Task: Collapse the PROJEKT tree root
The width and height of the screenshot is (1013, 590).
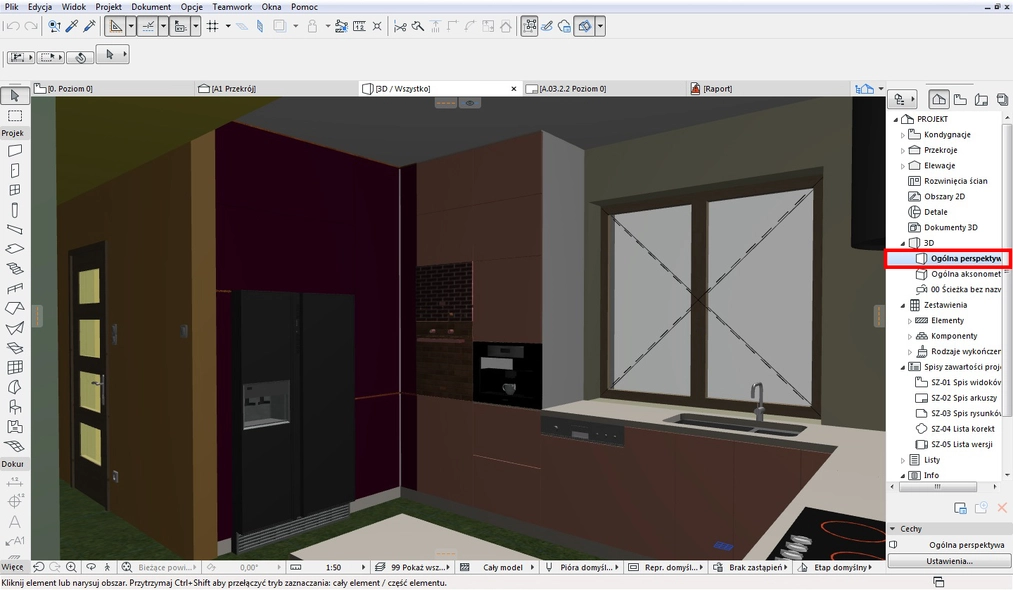Action: click(x=895, y=120)
